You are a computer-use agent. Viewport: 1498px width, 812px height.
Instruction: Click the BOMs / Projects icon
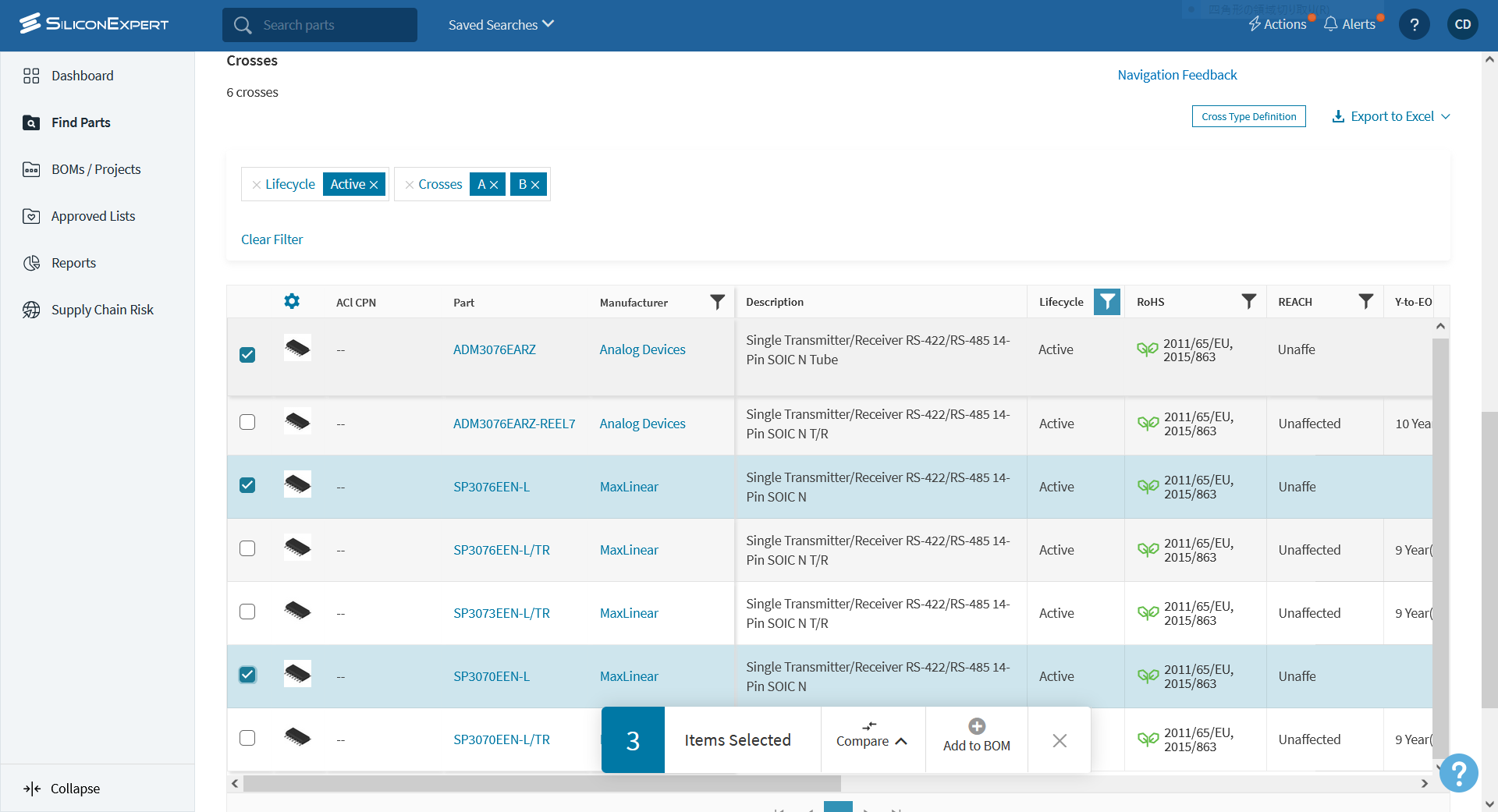coord(31,169)
